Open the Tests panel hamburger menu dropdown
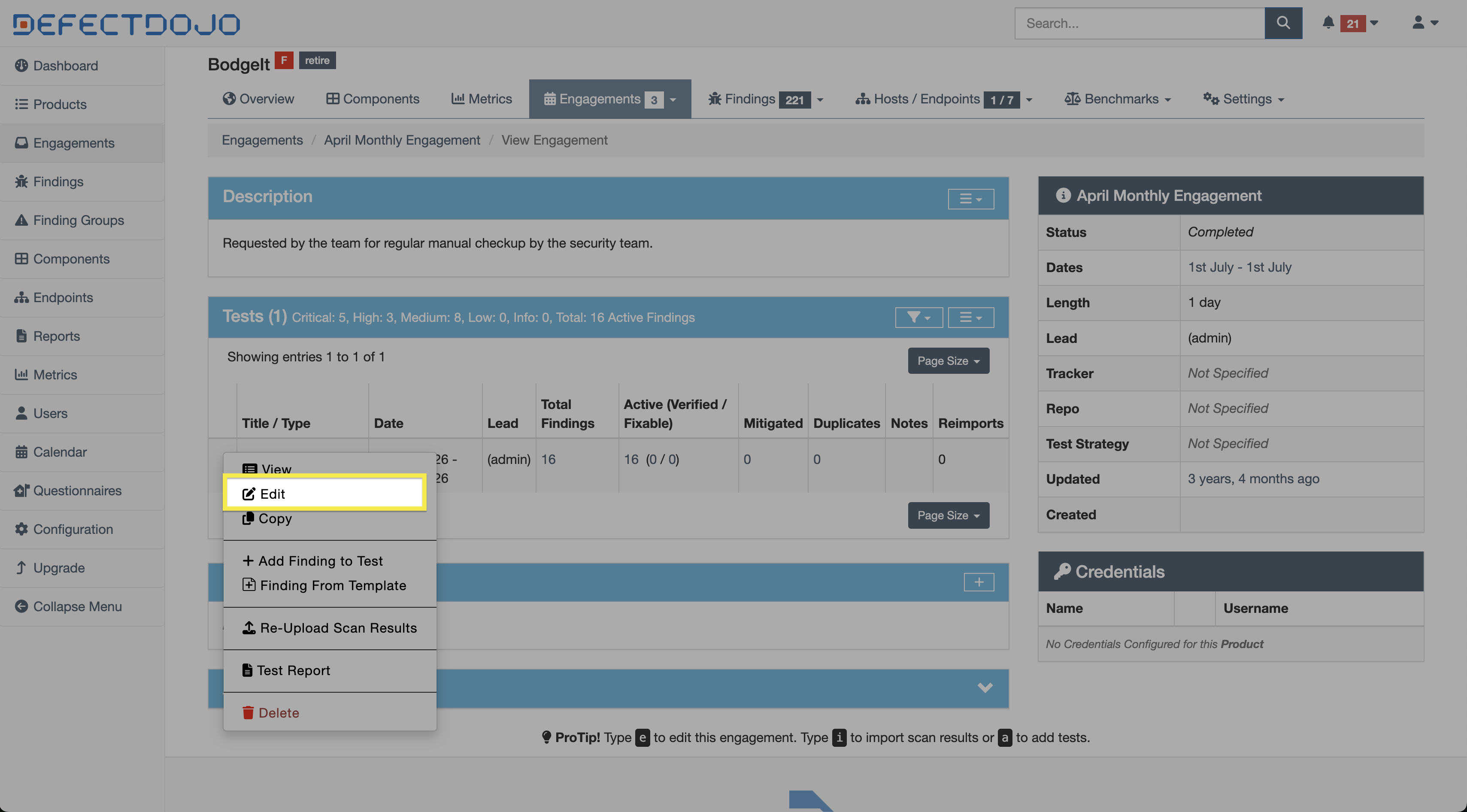The width and height of the screenshot is (1467, 812). click(x=970, y=317)
